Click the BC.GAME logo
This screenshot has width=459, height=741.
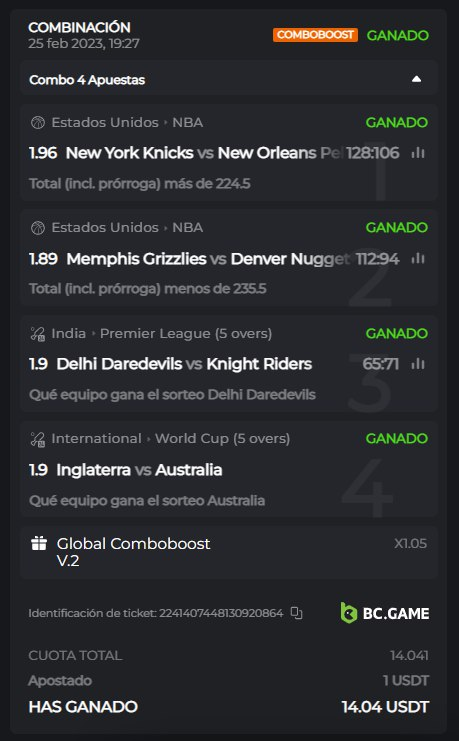(x=385, y=613)
